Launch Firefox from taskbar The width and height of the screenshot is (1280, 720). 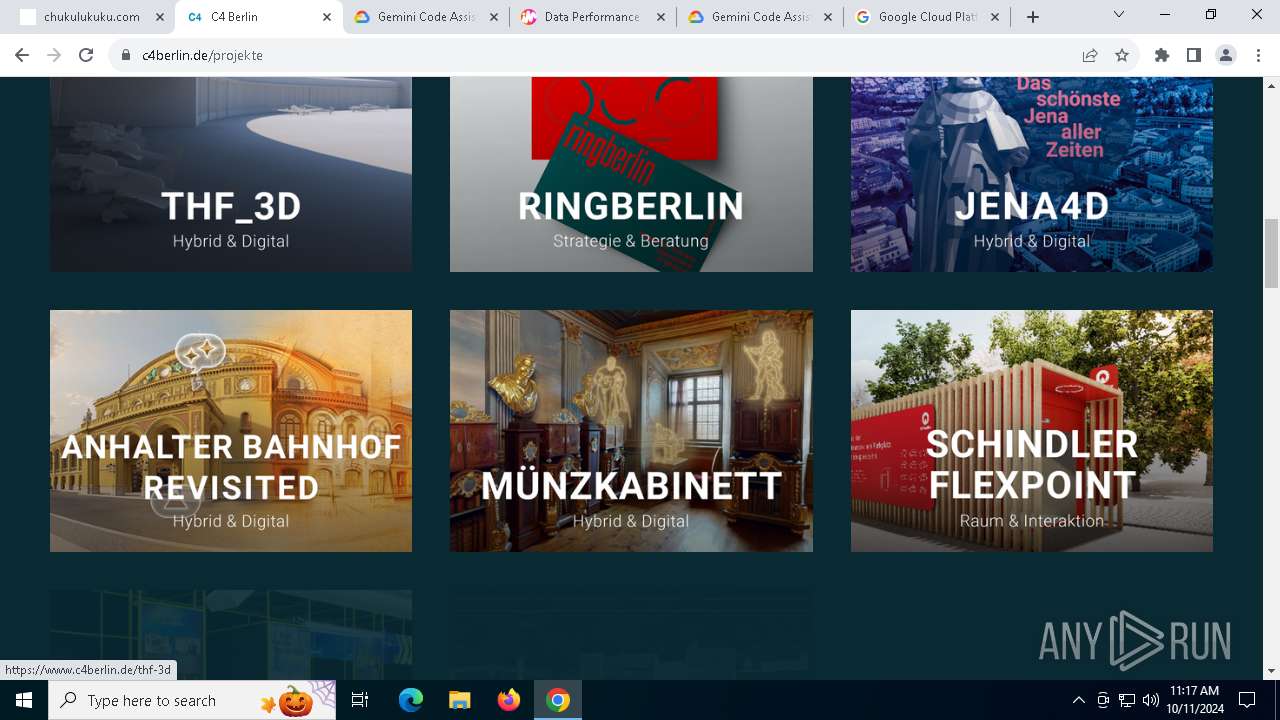click(509, 700)
